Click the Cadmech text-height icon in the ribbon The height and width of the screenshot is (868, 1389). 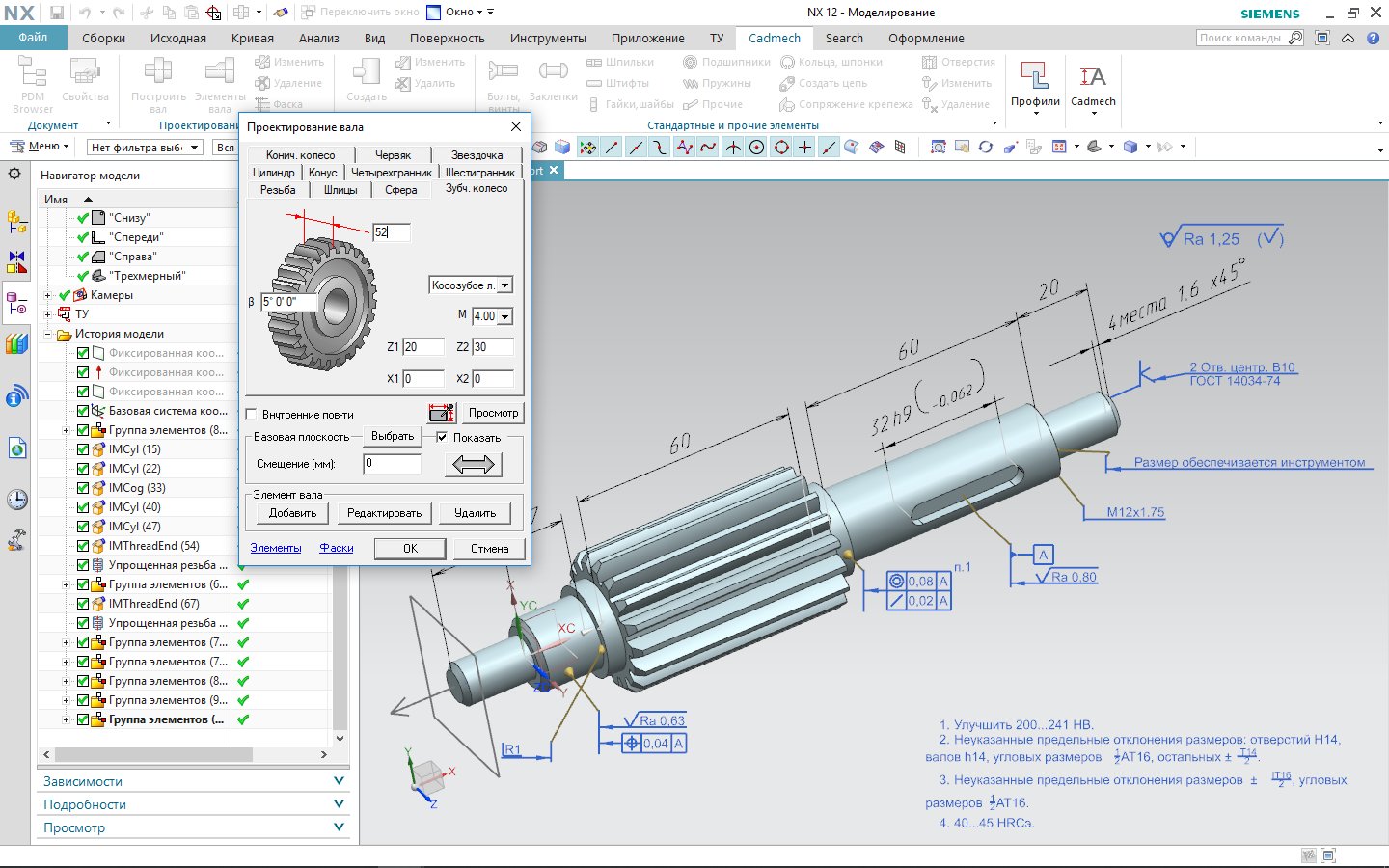[x=1093, y=77]
